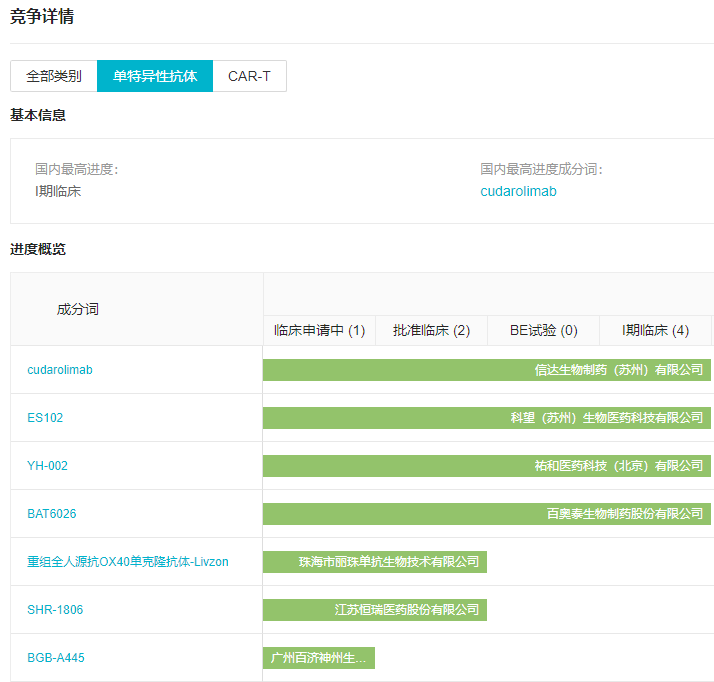Switch to 单特异性抗体 tab
Screen dimensions: 714x682
pos(155,76)
